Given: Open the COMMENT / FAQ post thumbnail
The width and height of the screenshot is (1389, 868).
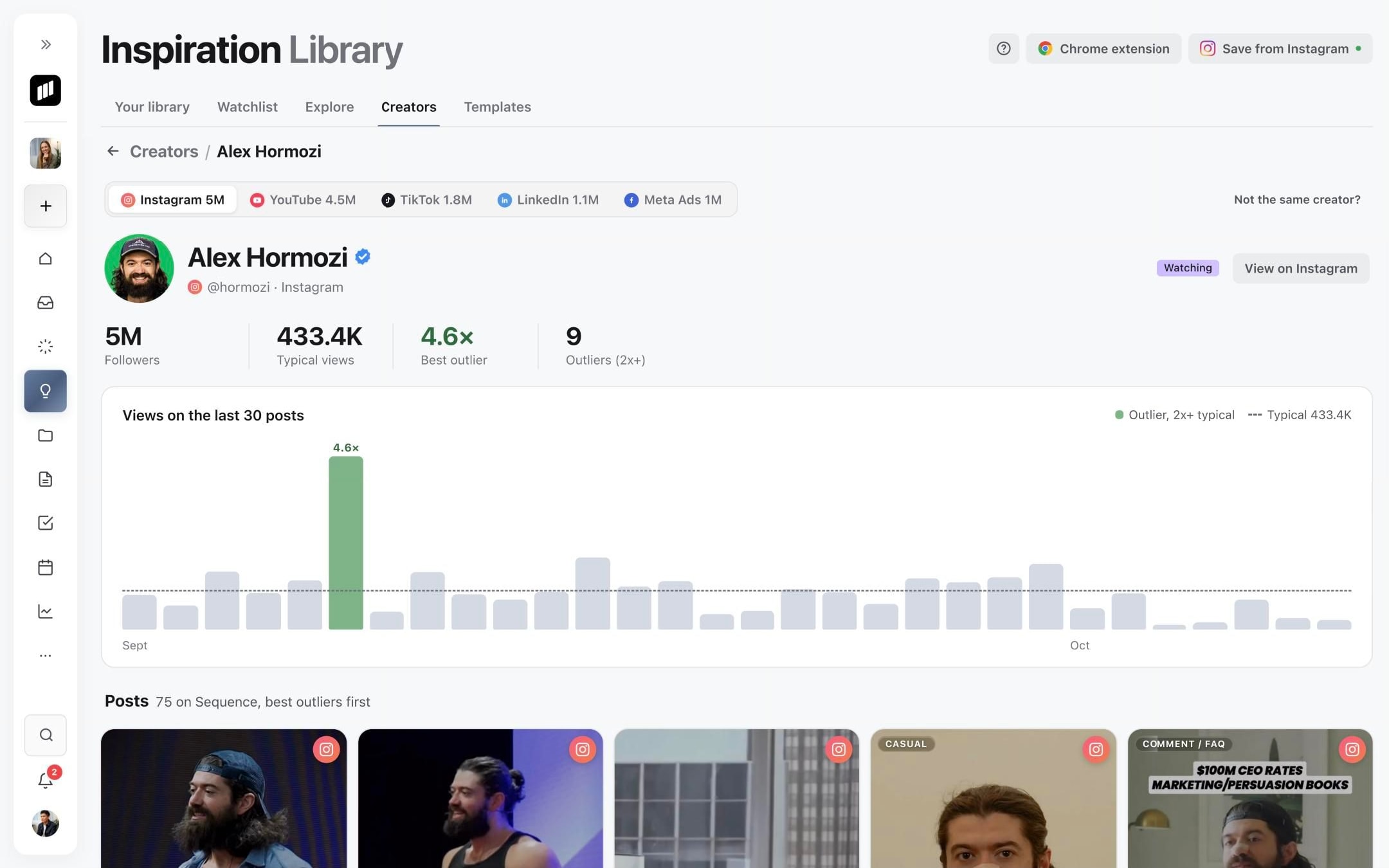Looking at the screenshot, I should pos(1250,799).
